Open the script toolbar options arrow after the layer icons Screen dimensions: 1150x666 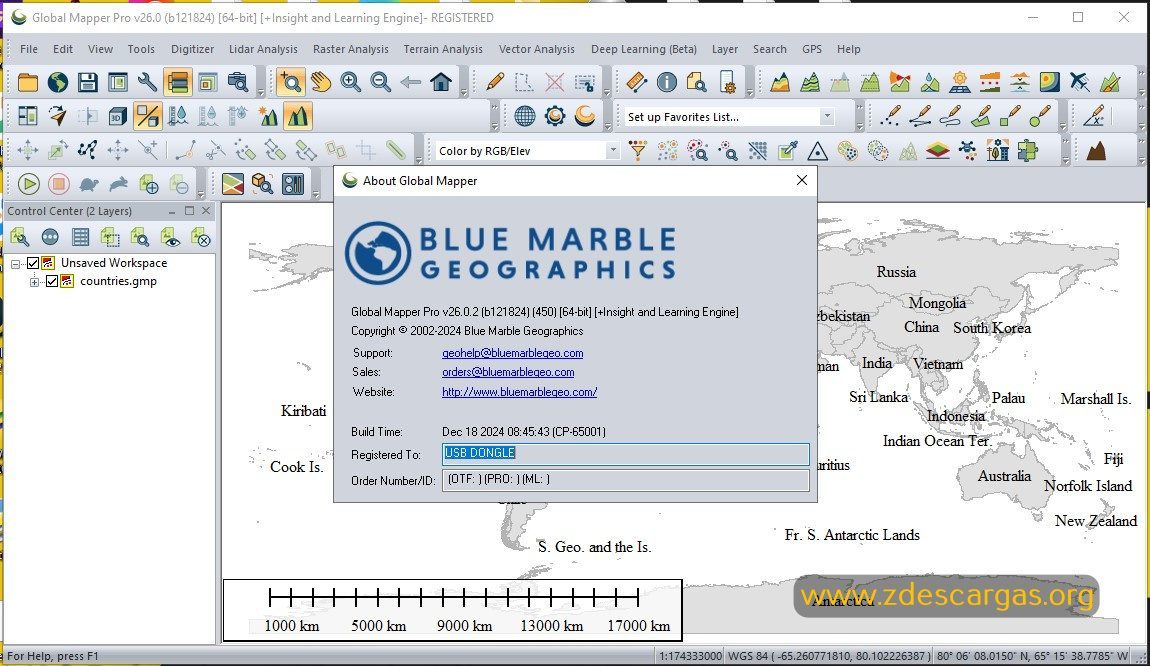click(200, 194)
